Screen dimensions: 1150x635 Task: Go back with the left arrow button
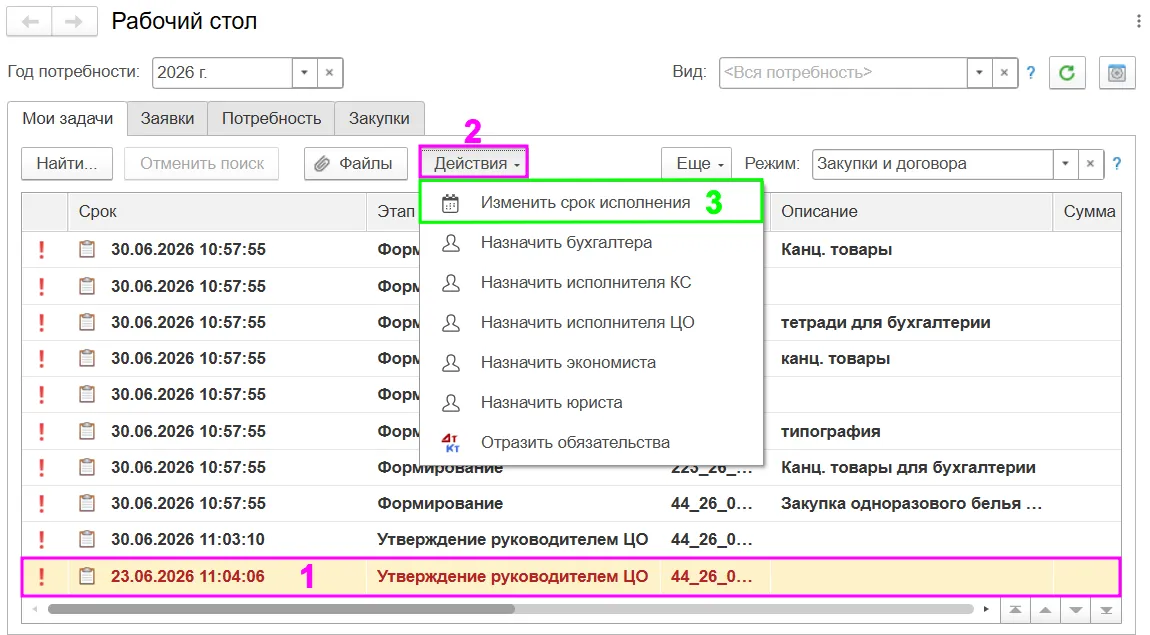click(x=30, y=22)
